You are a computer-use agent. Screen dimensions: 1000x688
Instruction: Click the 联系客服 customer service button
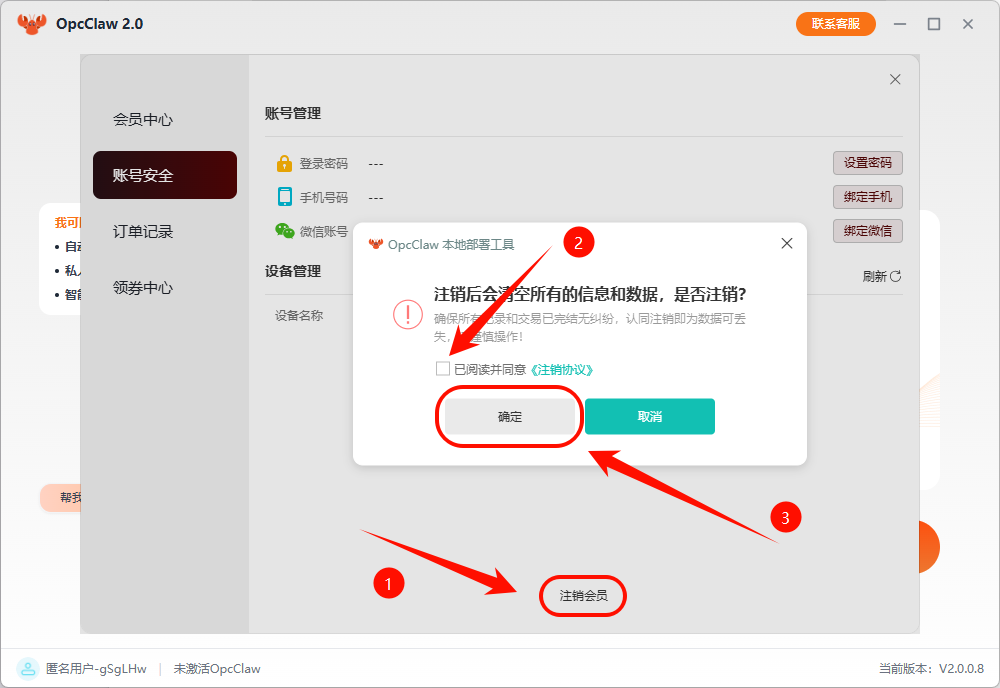coord(835,24)
